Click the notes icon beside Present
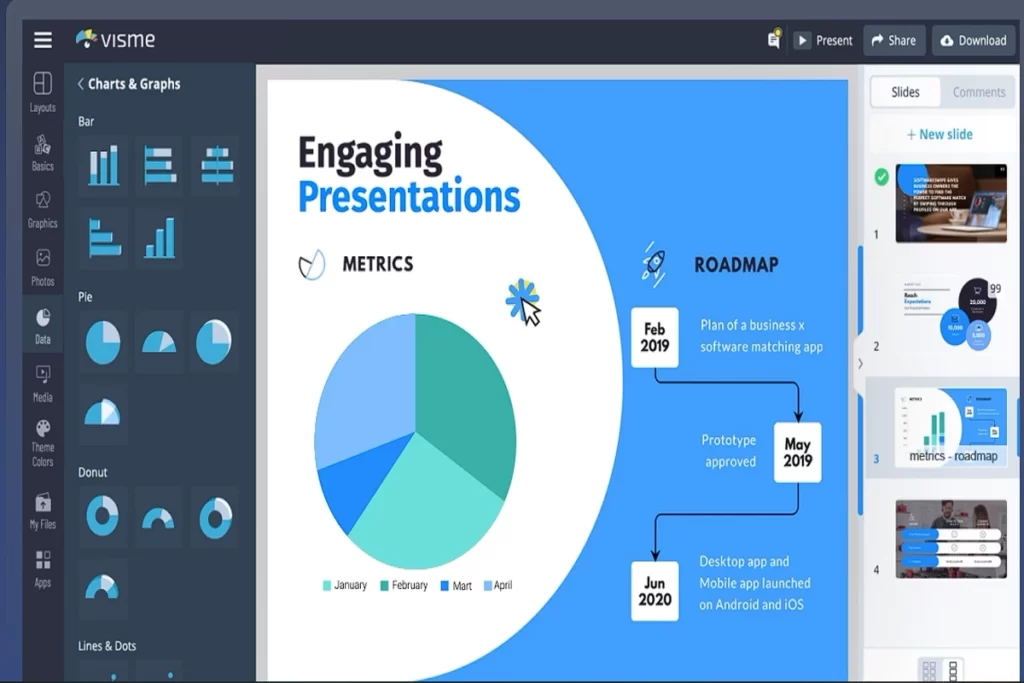The height and width of the screenshot is (683, 1024). 773,40
